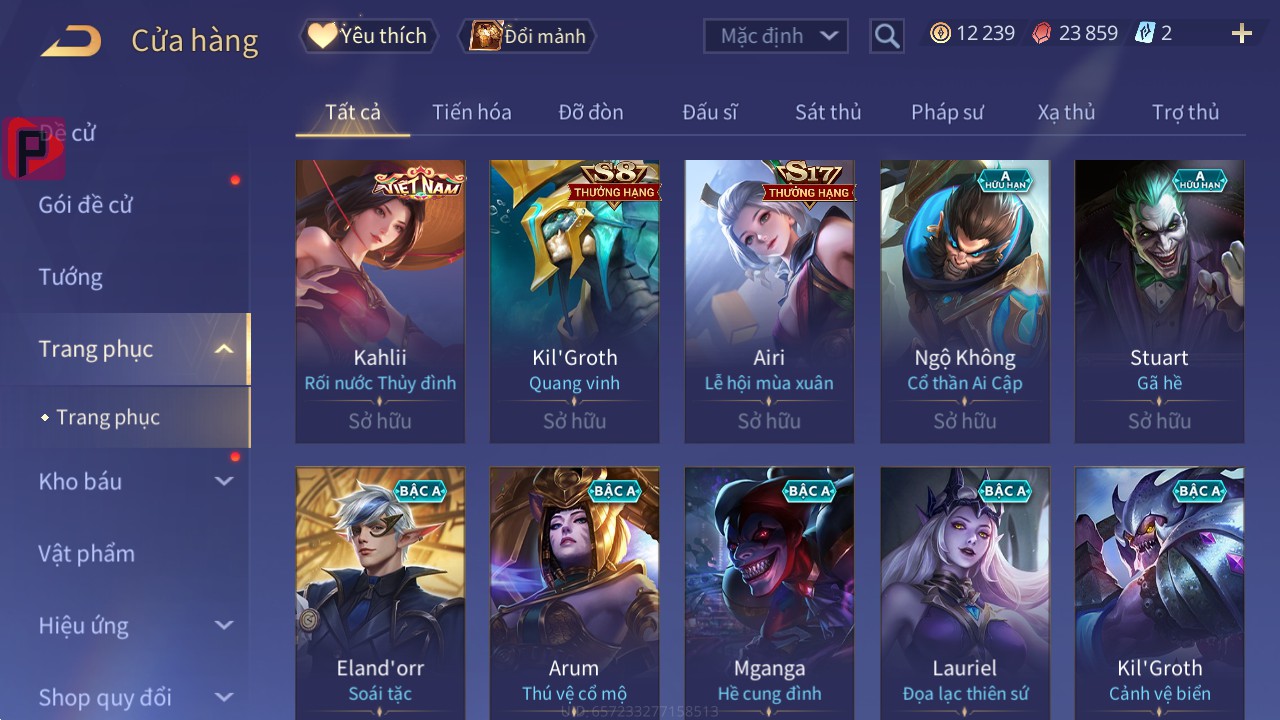Switch to the Sát thủ tab
The width and height of the screenshot is (1280, 720).
(x=828, y=112)
